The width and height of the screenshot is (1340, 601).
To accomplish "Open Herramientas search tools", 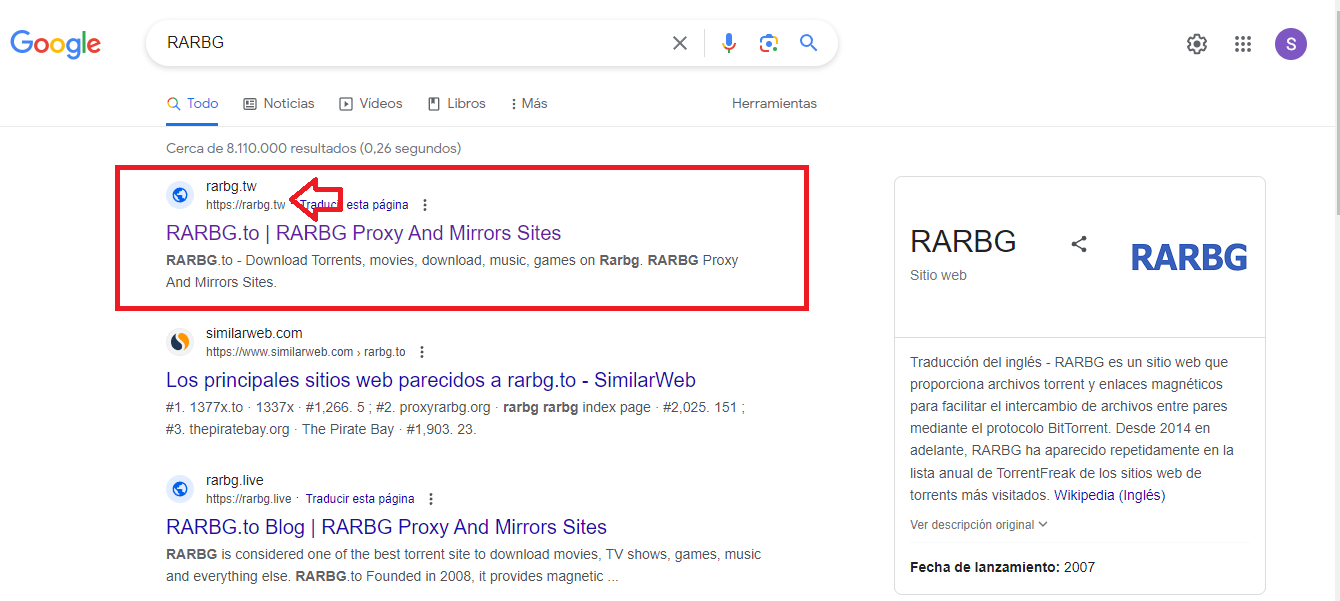I will click(x=774, y=104).
